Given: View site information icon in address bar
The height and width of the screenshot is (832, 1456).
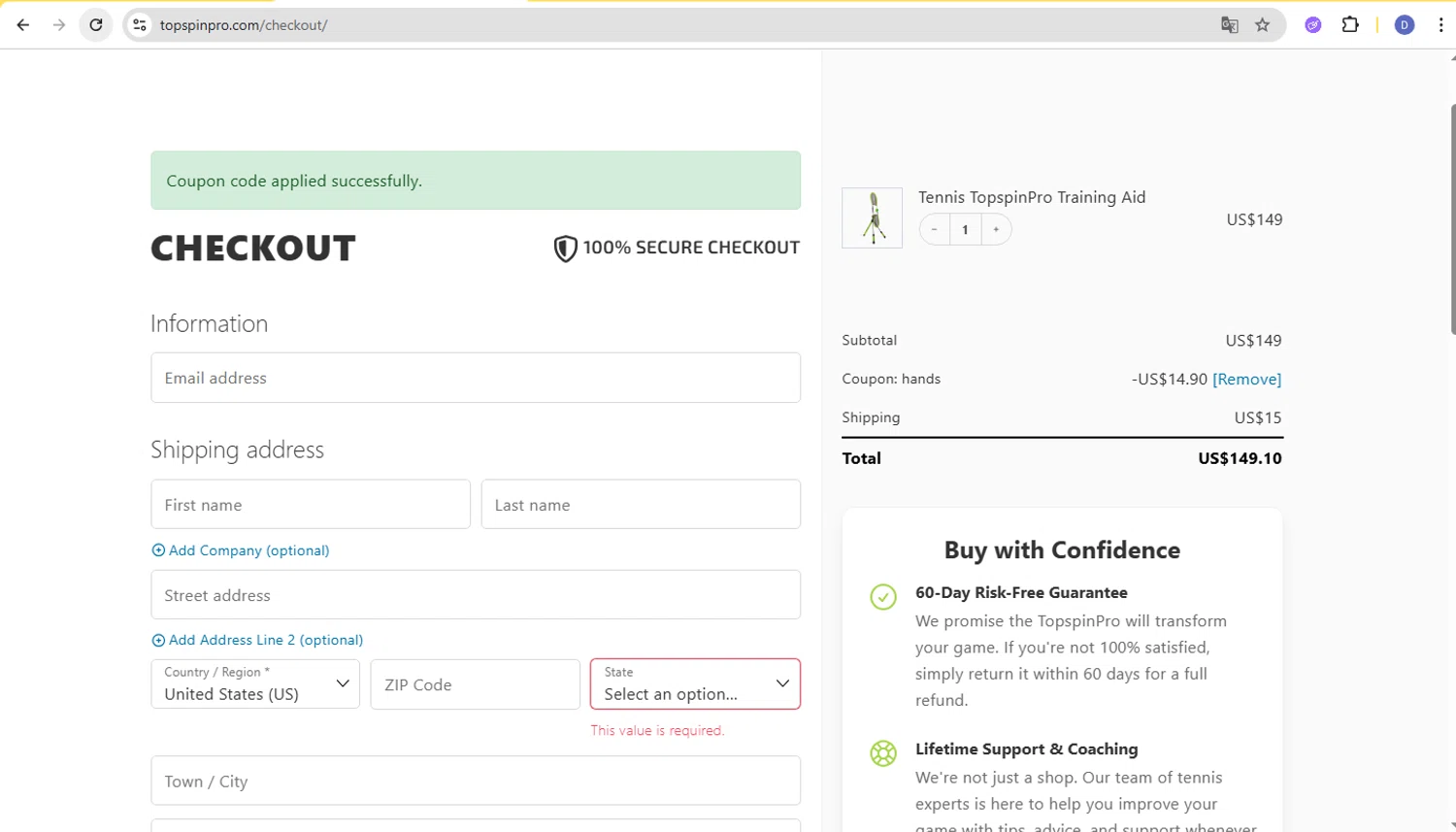Looking at the screenshot, I should 140,25.
